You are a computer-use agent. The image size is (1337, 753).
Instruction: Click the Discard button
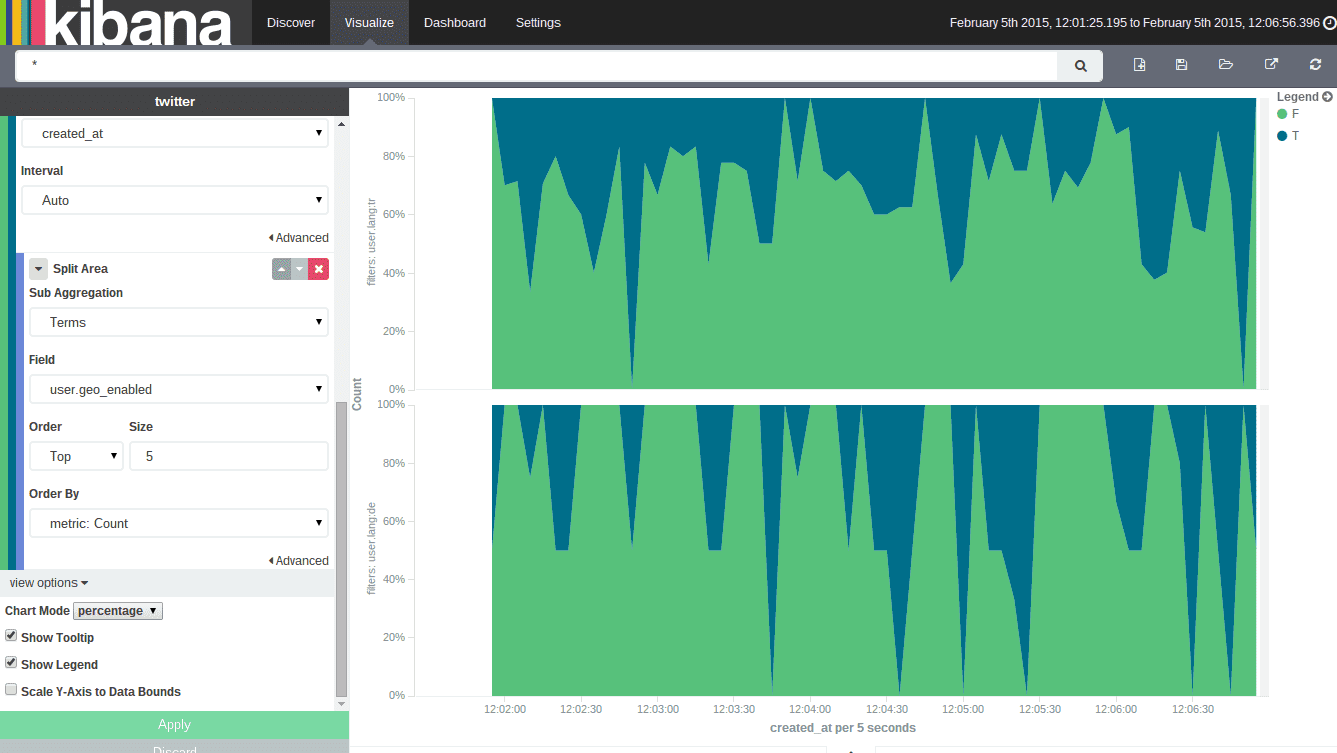point(174,747)
